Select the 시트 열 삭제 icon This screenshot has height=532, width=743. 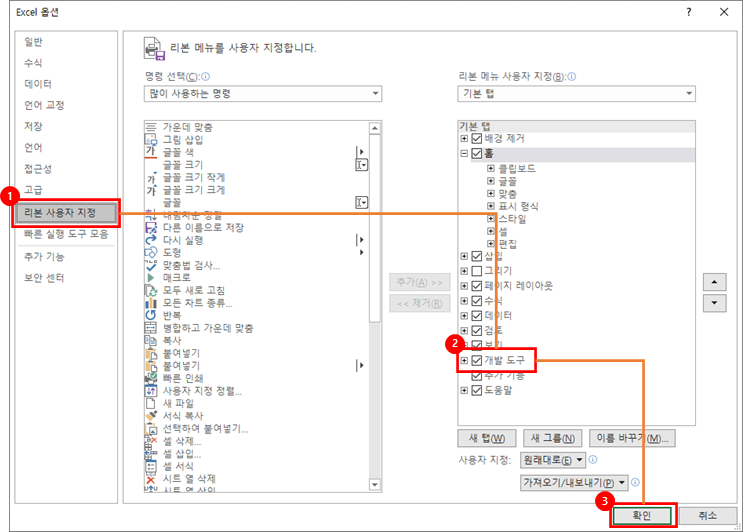pyautogui.click(x=151, y=479)
